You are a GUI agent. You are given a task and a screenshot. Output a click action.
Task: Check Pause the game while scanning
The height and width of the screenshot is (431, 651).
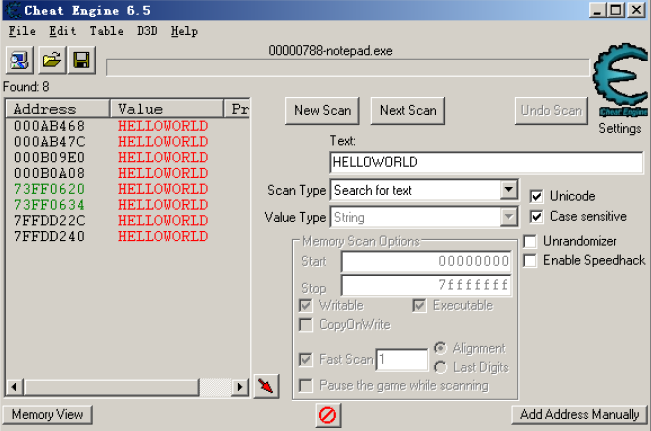(306, 385)
